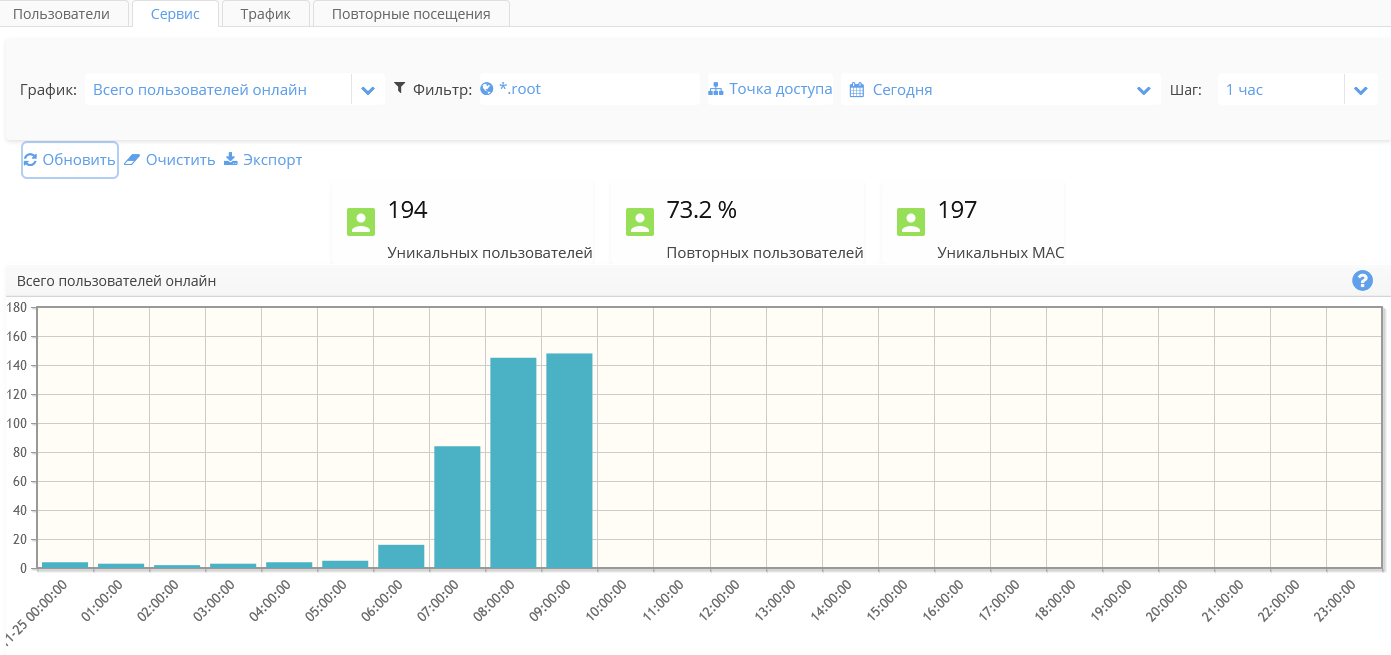Click the globe icon before *.root
This screenshot has height=655, width=1391.
pos(487,89)
